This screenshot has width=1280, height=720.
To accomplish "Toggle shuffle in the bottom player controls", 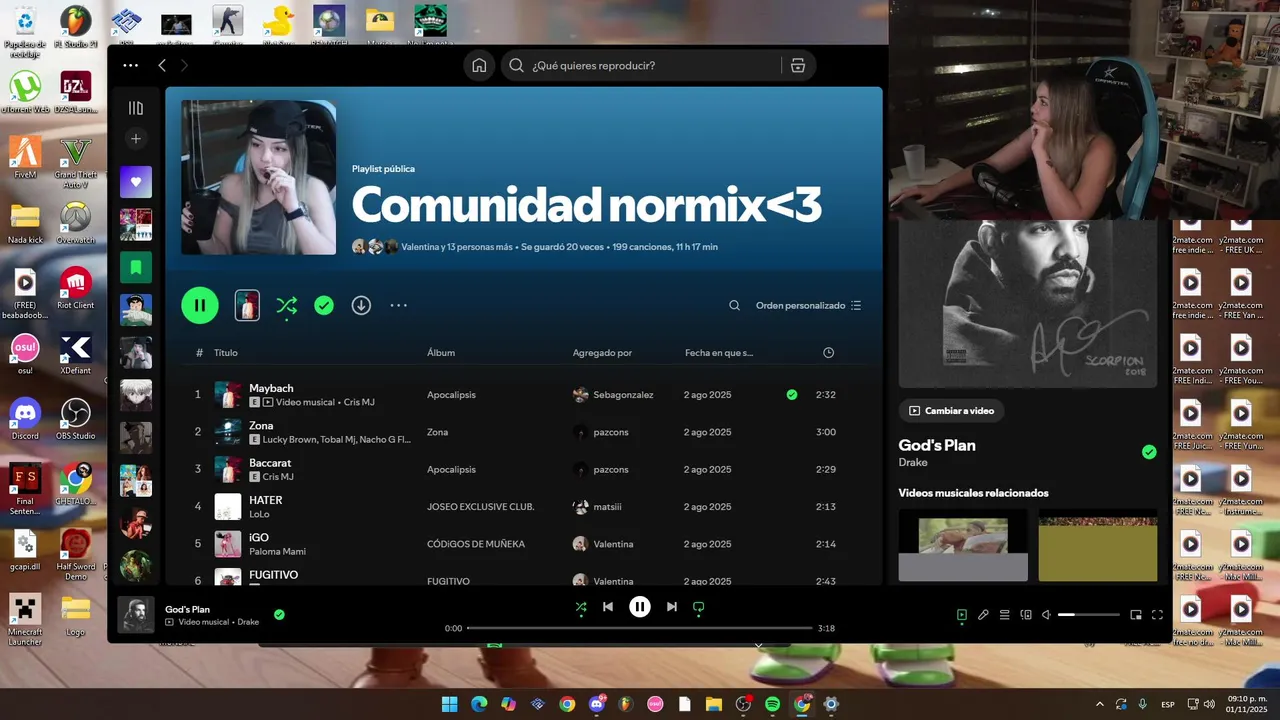I will pyautogui.click(x=581, y=606).
